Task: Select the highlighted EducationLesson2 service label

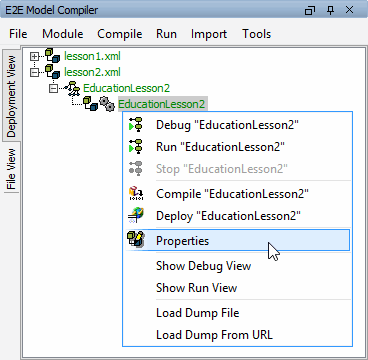Action: pos(162,104)
